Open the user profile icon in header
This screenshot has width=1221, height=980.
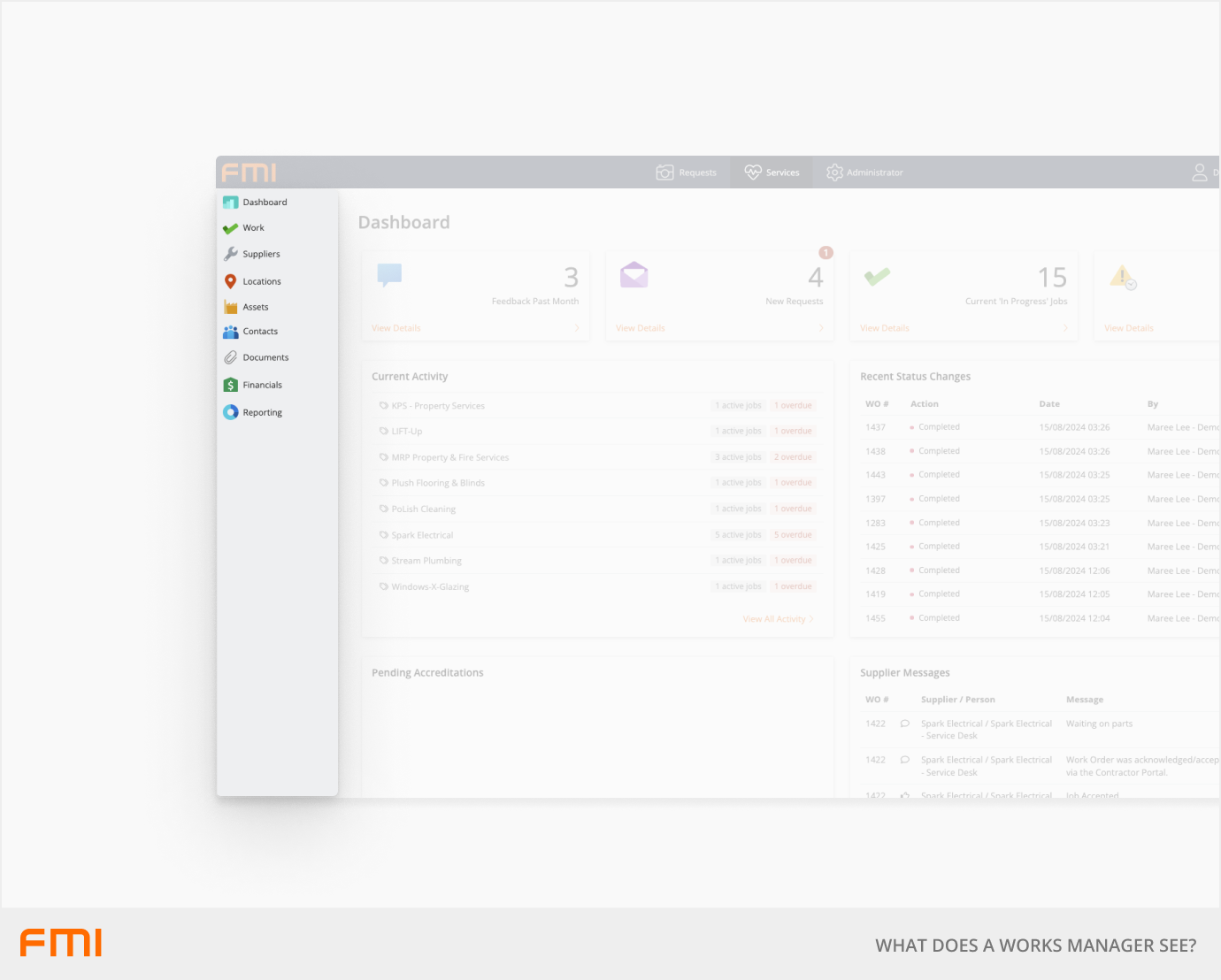(1199, 172)
